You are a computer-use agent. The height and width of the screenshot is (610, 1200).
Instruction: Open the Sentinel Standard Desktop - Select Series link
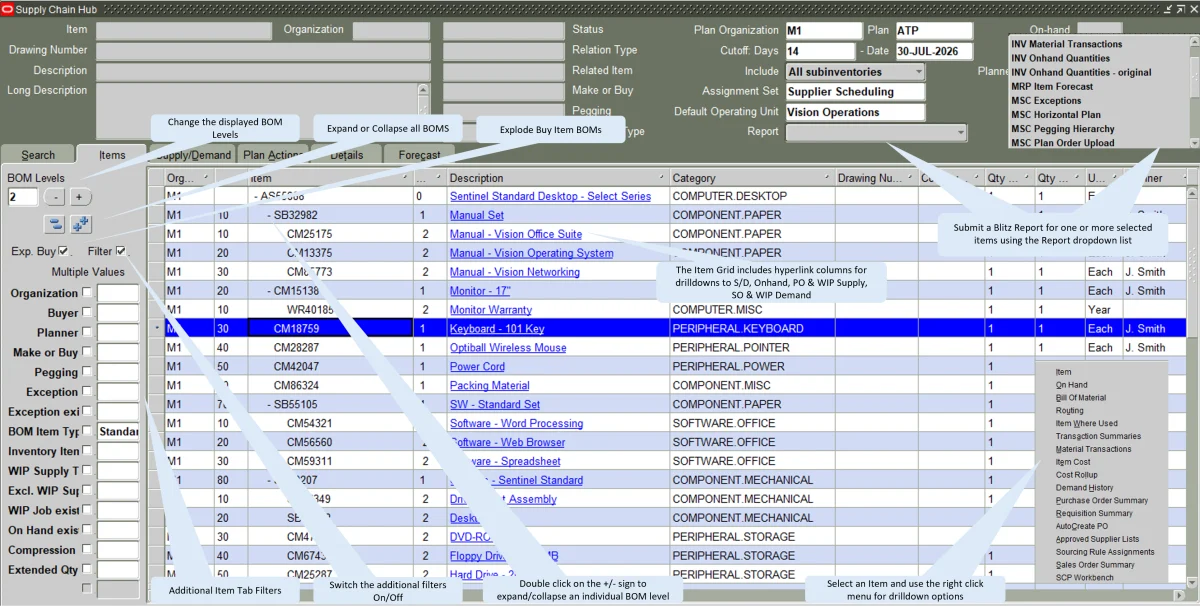click(x=550, y=196)
